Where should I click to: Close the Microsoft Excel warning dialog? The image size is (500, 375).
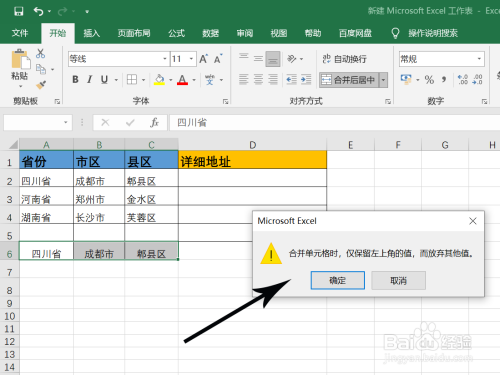tap(473, 221)
